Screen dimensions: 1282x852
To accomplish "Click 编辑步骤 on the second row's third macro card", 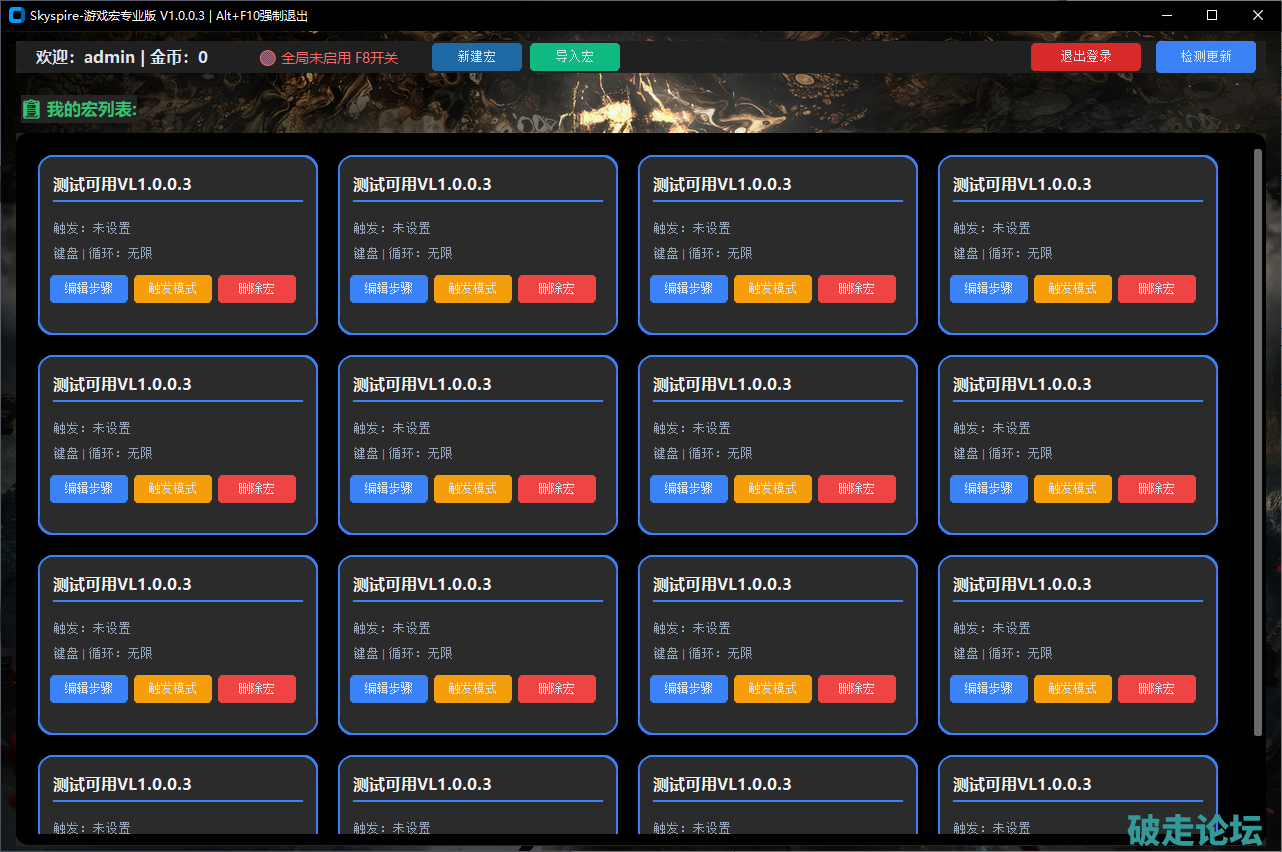I will click(x=689, y=489).
